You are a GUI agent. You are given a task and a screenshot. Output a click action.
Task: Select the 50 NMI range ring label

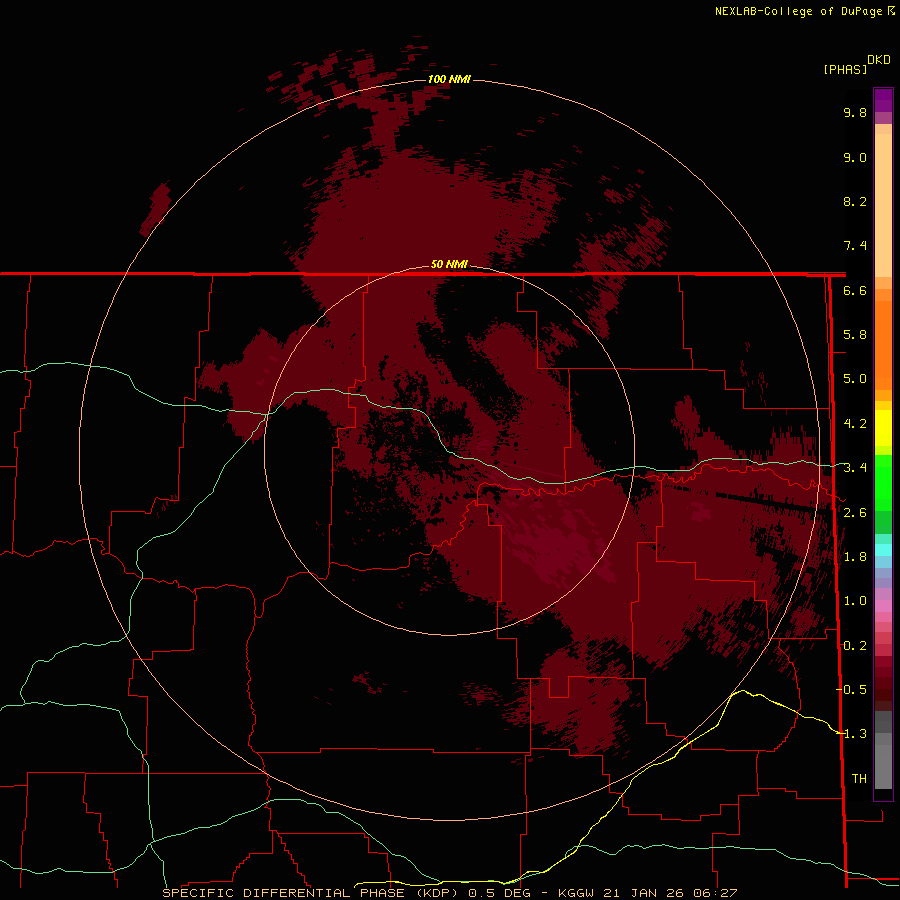click(449, 264)
